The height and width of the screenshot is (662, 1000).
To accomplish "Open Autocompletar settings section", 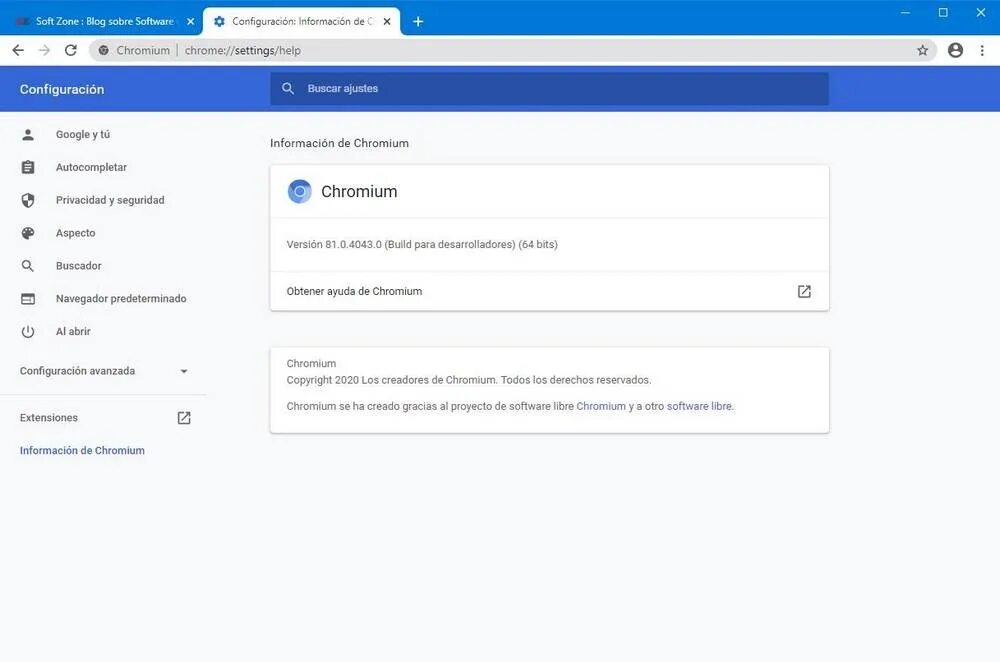I will 91,167.
